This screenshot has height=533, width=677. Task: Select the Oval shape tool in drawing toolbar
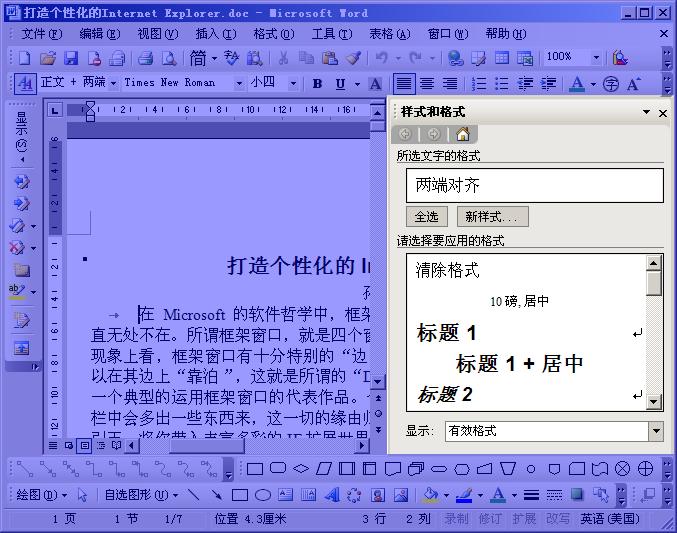(x=262, y=495)
